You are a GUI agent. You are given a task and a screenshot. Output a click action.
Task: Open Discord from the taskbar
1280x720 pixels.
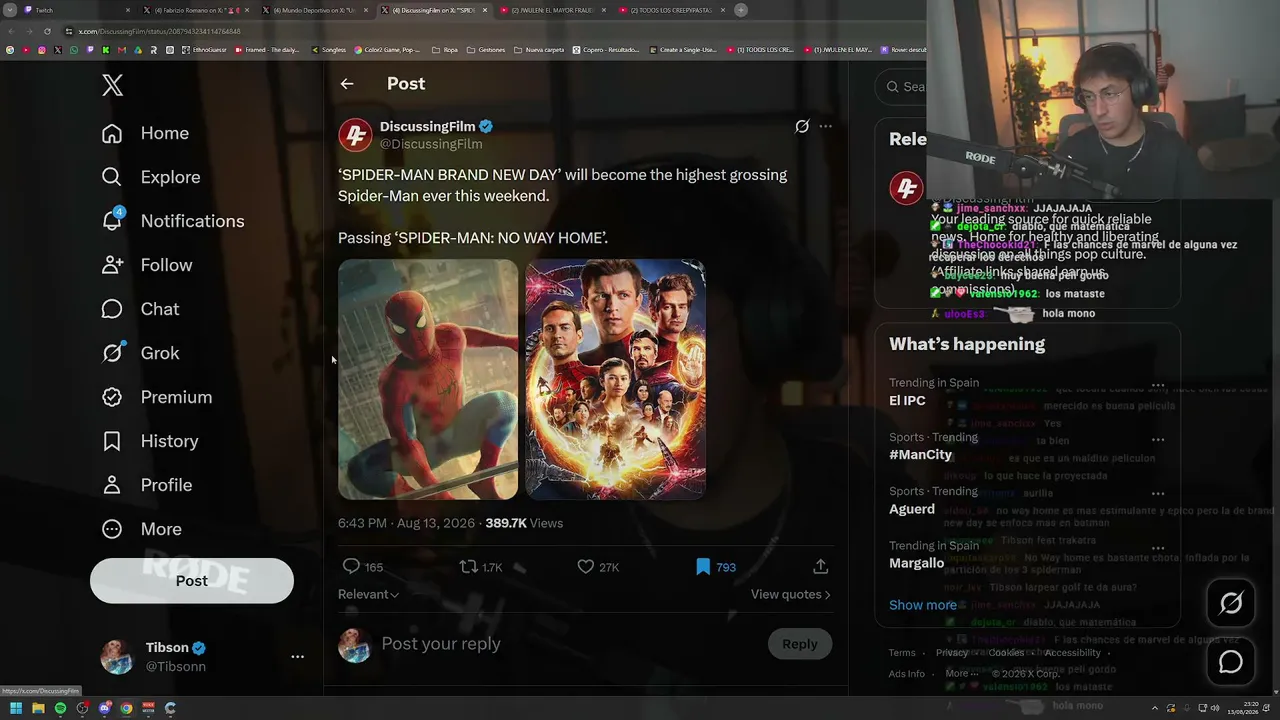[x=104, y=708]
